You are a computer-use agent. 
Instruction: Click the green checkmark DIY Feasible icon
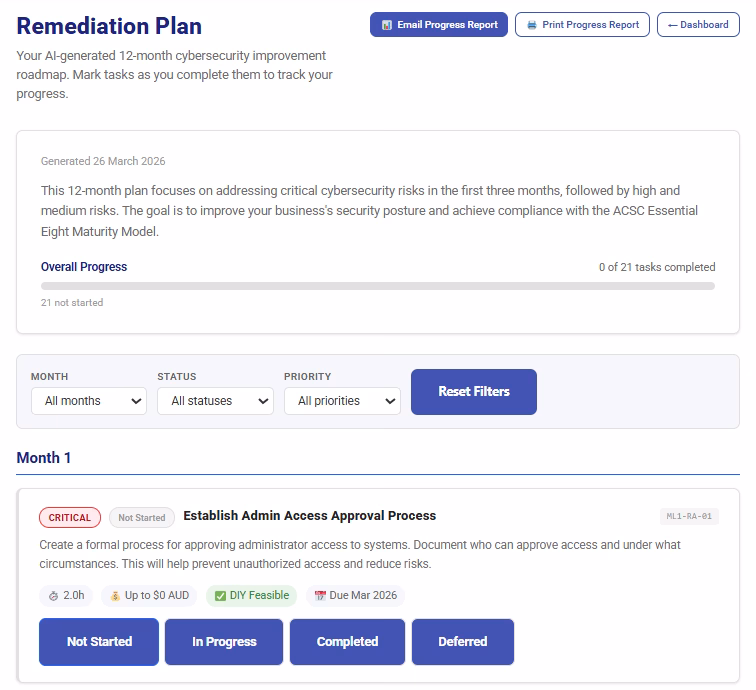click(x=220, y=596)
